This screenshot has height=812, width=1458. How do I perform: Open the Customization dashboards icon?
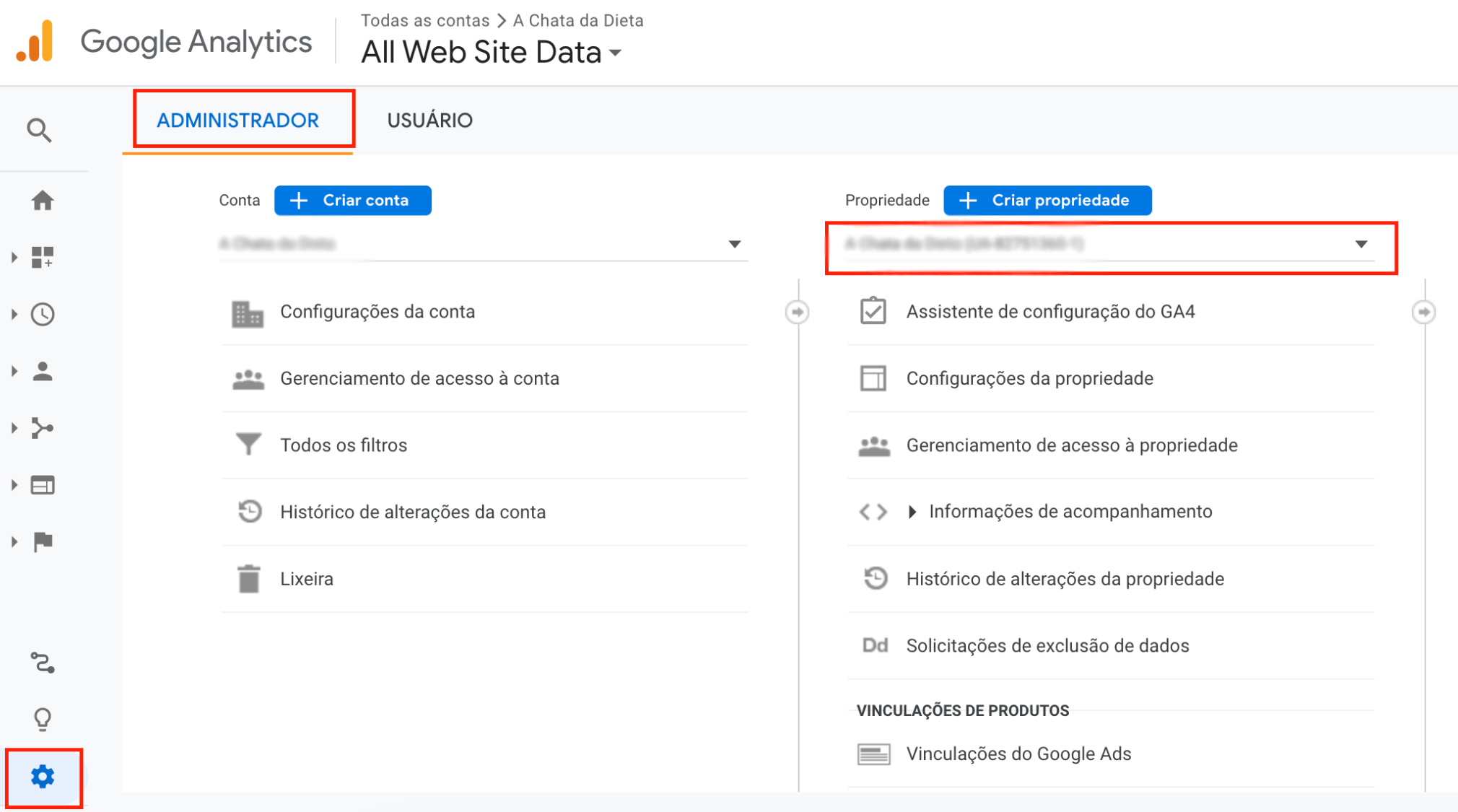[x=43, y=257]
